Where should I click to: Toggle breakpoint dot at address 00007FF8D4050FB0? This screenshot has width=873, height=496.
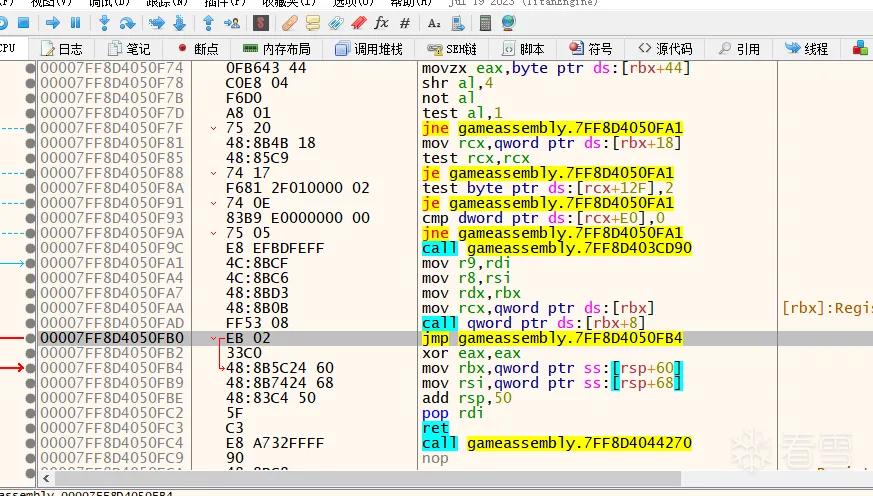click(x=30, y=338)
